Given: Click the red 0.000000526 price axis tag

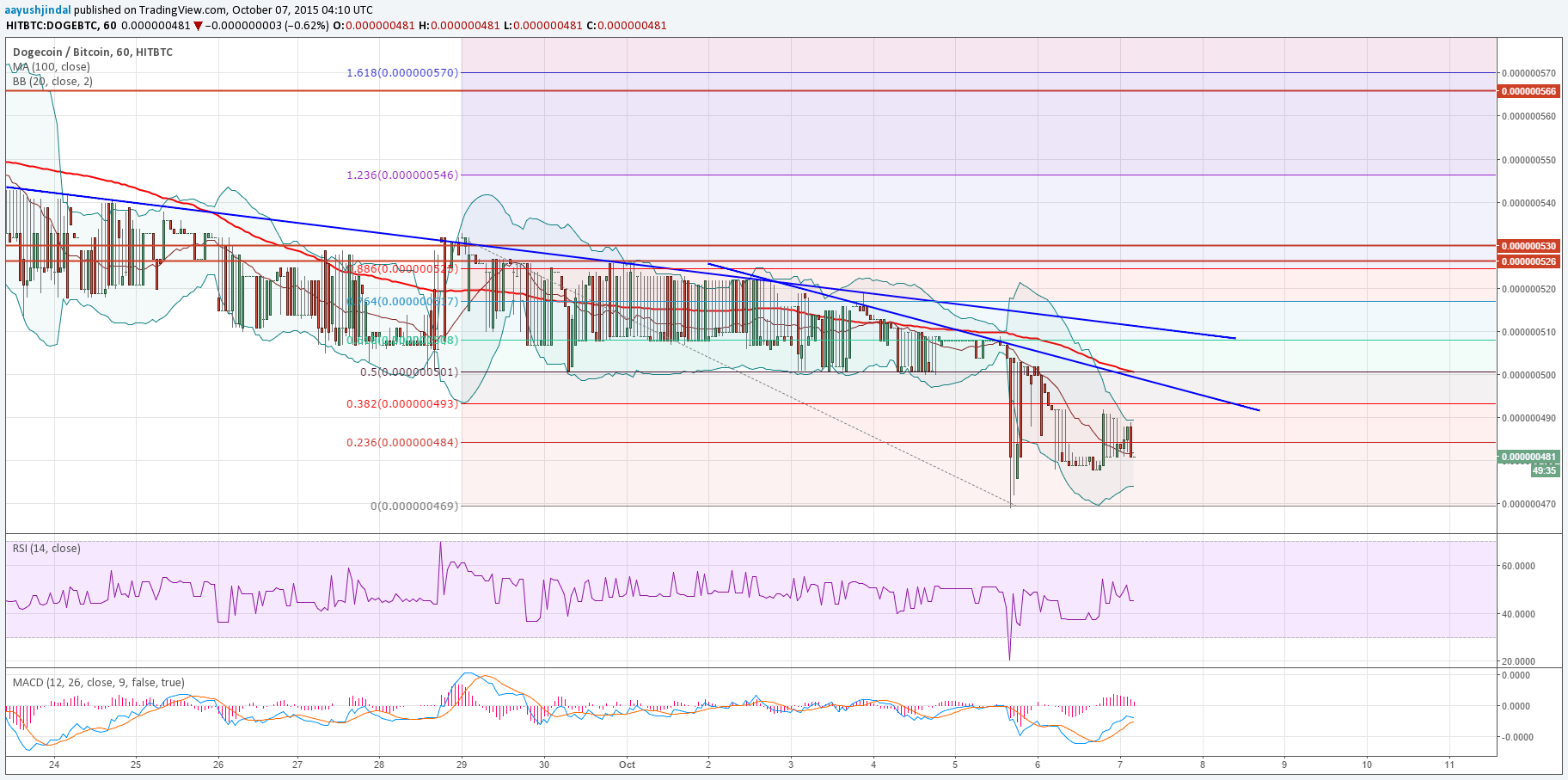Looking at the screenshot, I should (1528, 261).
